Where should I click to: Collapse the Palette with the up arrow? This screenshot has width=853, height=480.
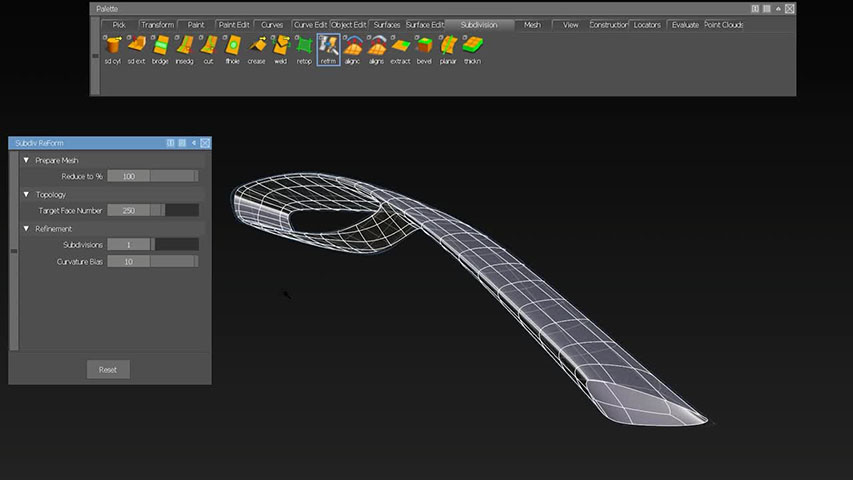point(778,9)
